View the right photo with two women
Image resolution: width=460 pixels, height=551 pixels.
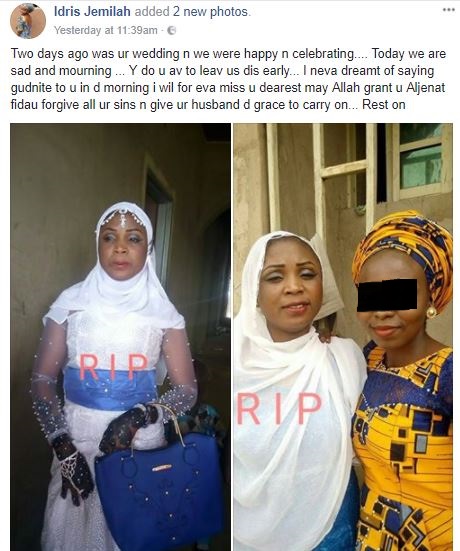coord(343,337)
